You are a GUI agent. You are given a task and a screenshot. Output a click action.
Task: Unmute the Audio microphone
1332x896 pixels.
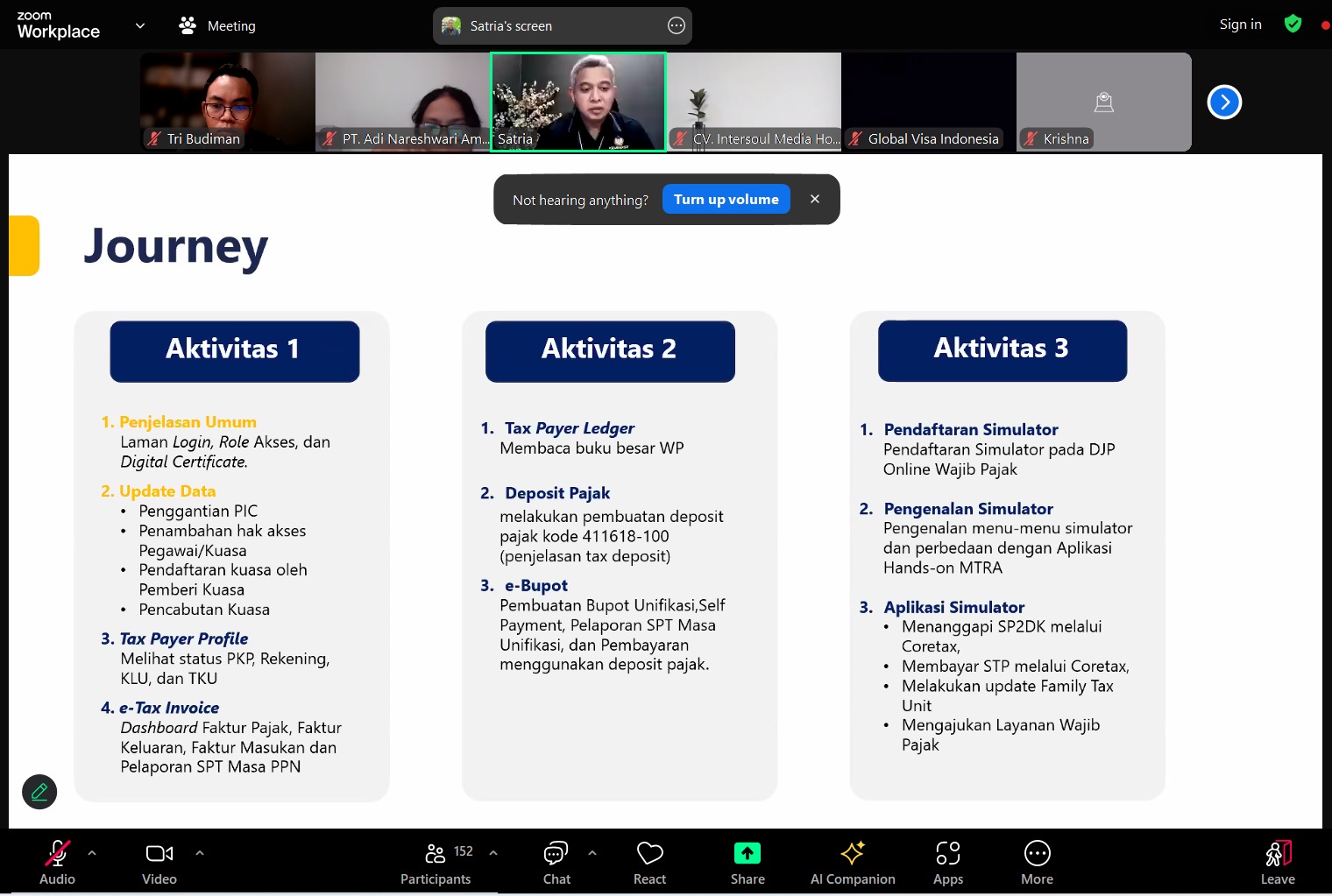(57, 863)
